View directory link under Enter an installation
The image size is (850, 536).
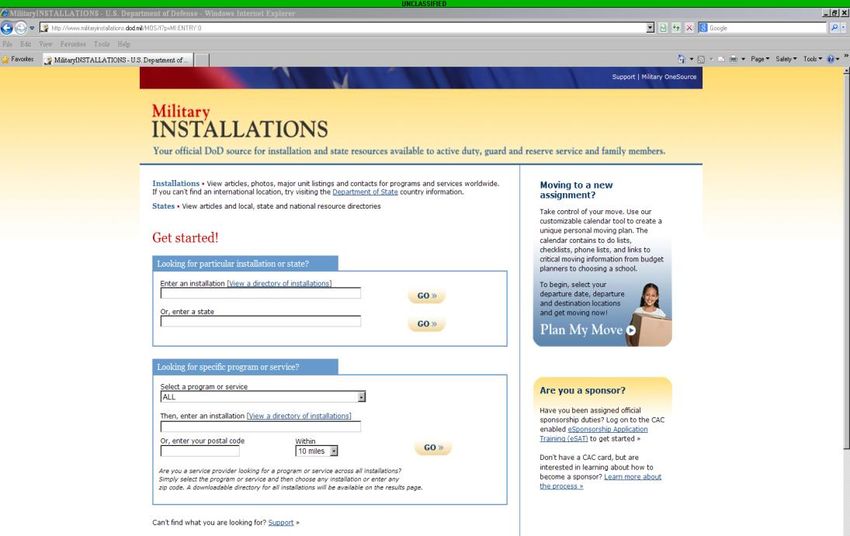(x=279, y=283)
